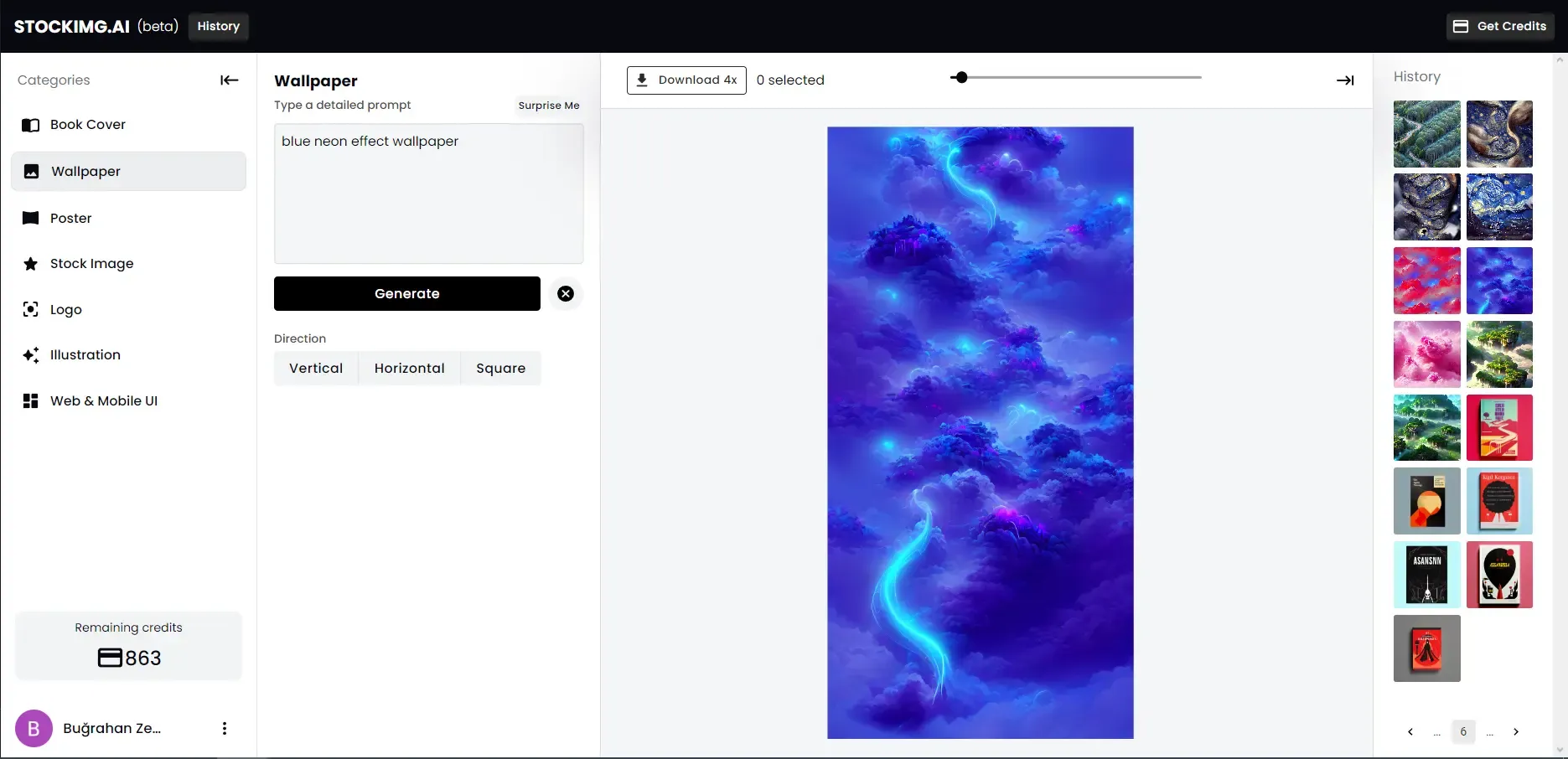
Task: Open Get Credits
Action: (1499, 26)
